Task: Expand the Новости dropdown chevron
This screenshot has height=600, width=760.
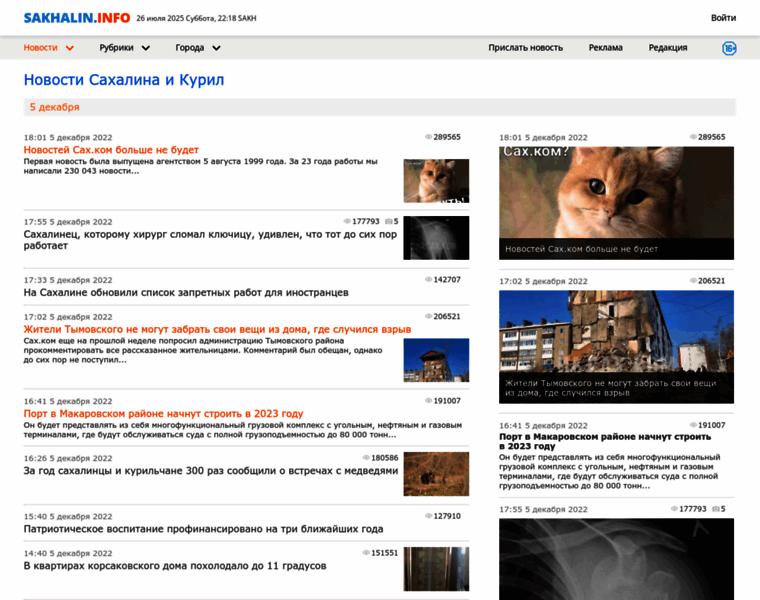Action: [70, 48]
